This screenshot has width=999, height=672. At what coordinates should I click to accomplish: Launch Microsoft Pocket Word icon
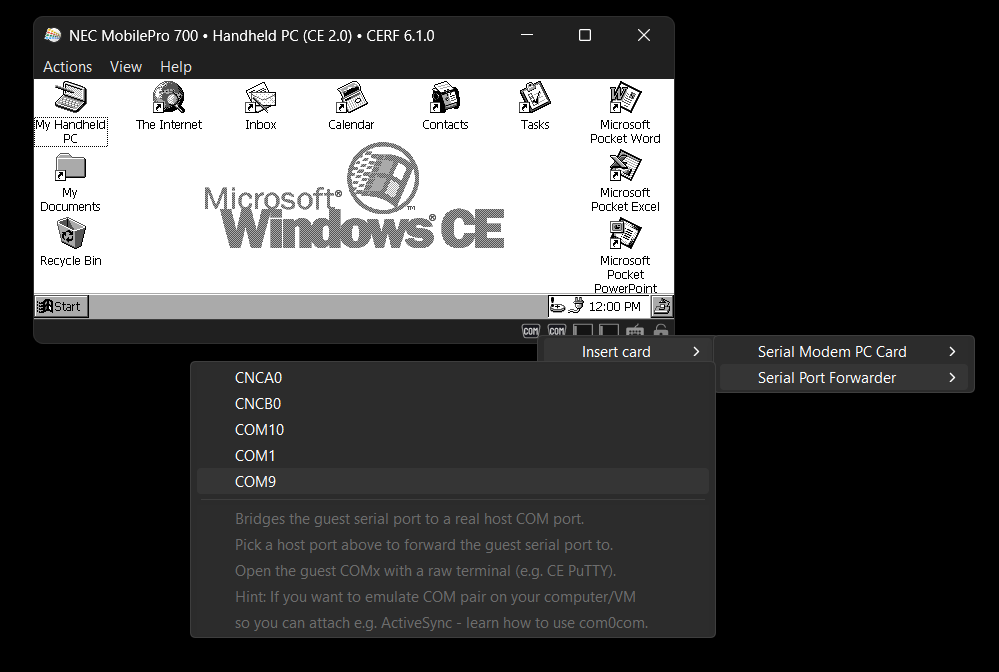pos(624,98)
